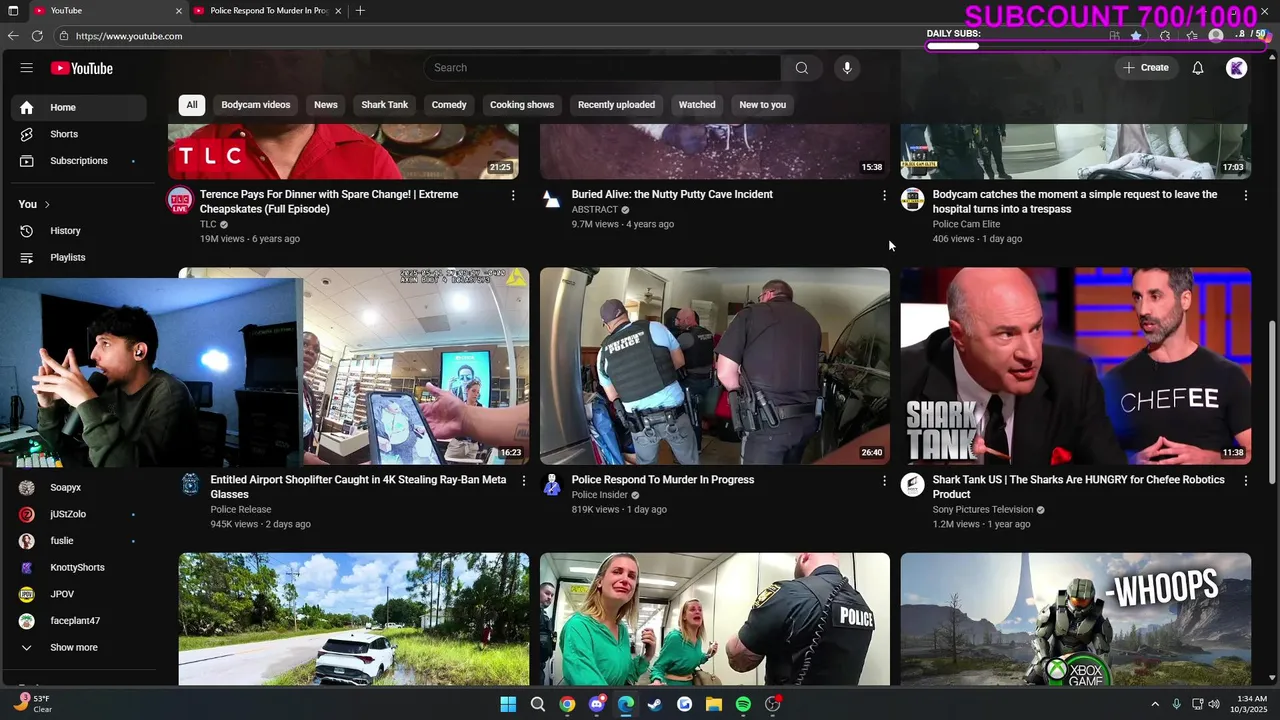Go to Home in the sidebar
Screen dimensions: 1280x720
(79, 107)
